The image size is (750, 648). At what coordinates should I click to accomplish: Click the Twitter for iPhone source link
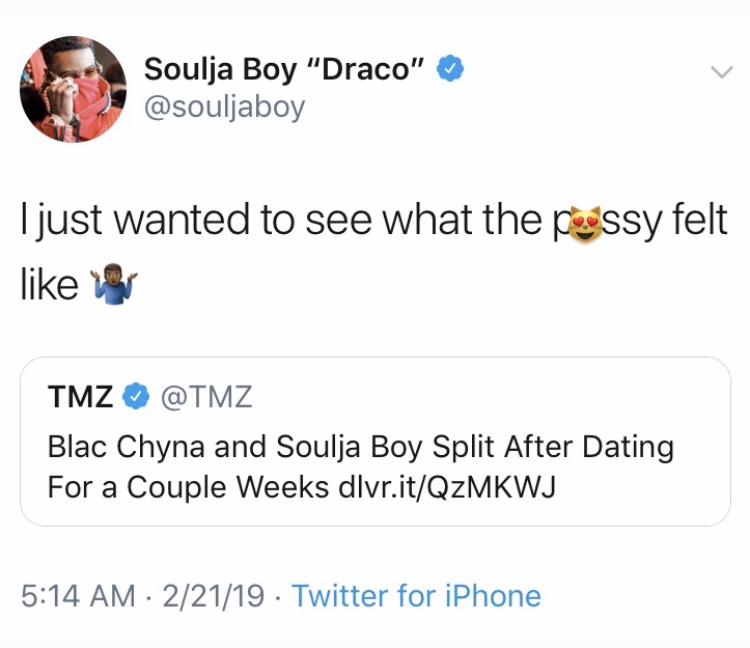coord(416,597)
